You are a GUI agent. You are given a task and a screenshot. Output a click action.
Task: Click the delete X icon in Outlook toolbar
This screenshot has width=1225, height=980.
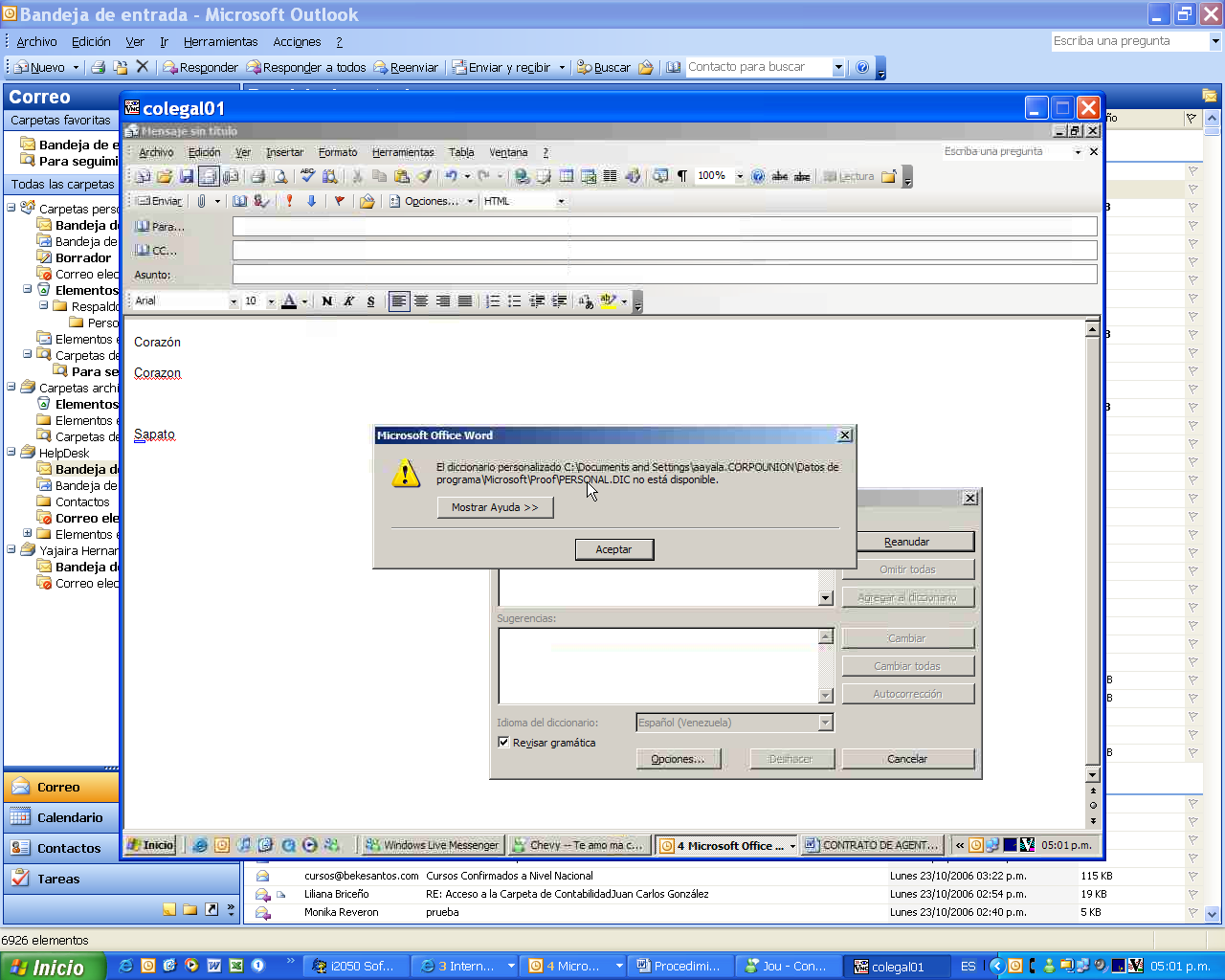click(x=143, y=67)
